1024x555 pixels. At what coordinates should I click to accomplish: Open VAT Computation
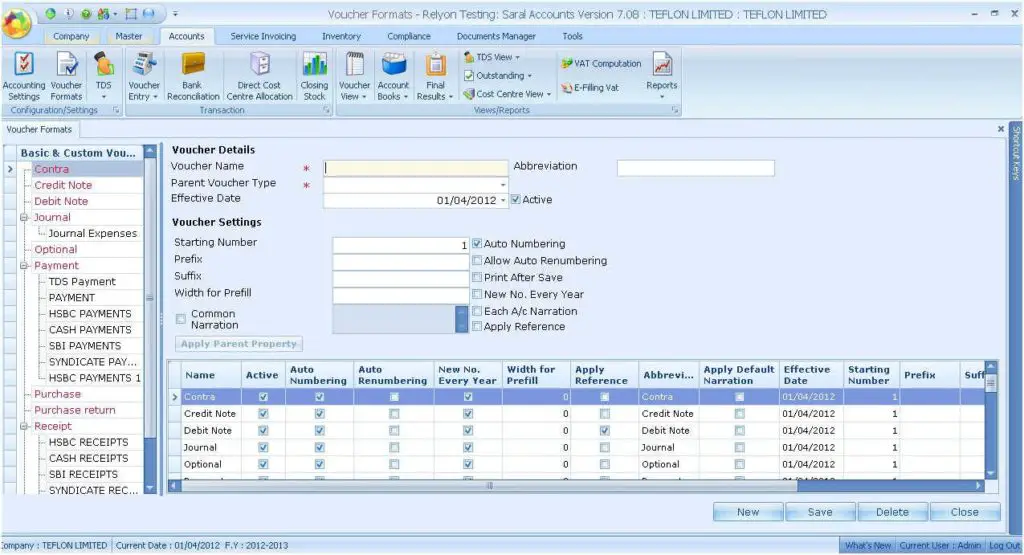point(601,64)
